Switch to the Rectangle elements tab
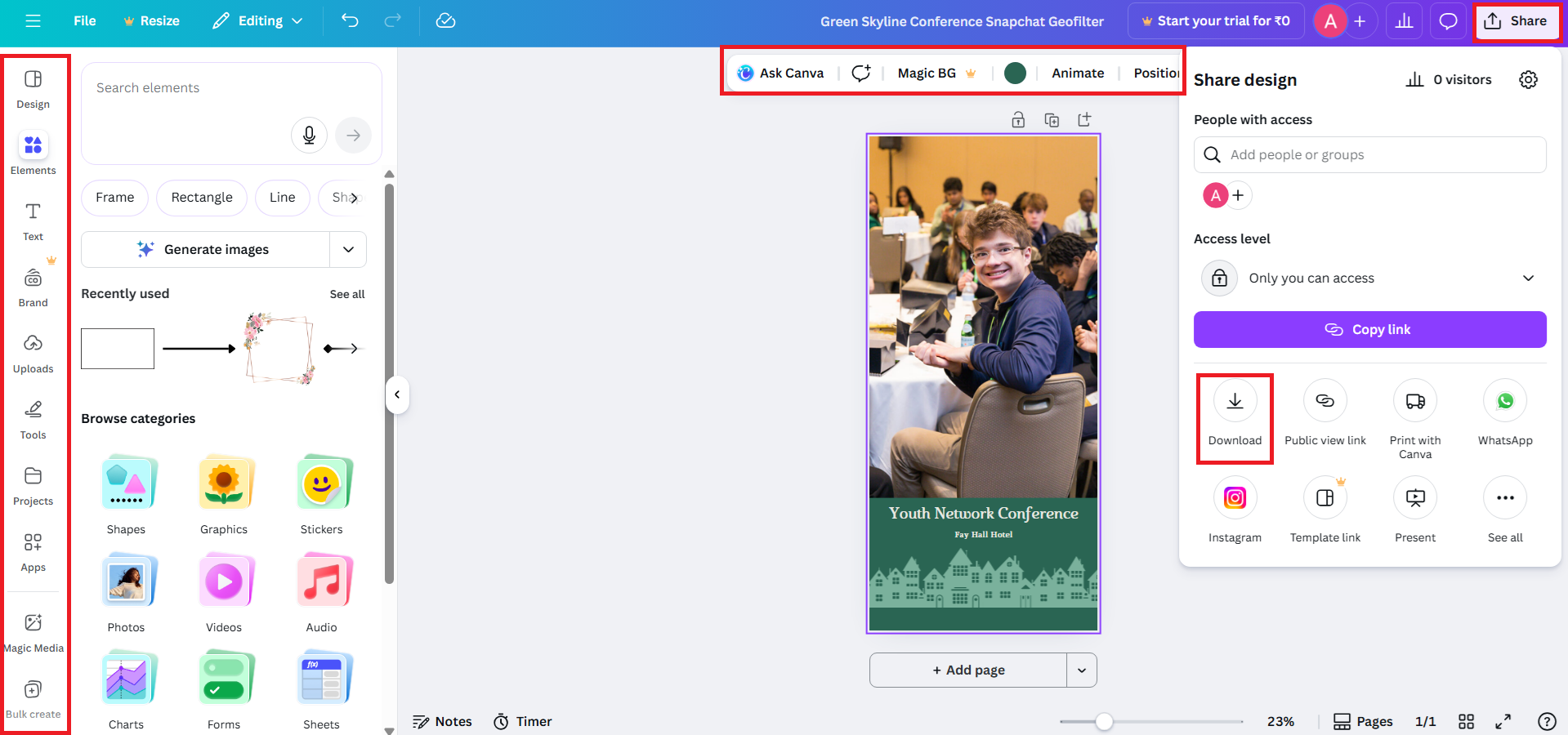Image resolution: width=1568 pixels, height=735 pixels. (x=201, y=198)
